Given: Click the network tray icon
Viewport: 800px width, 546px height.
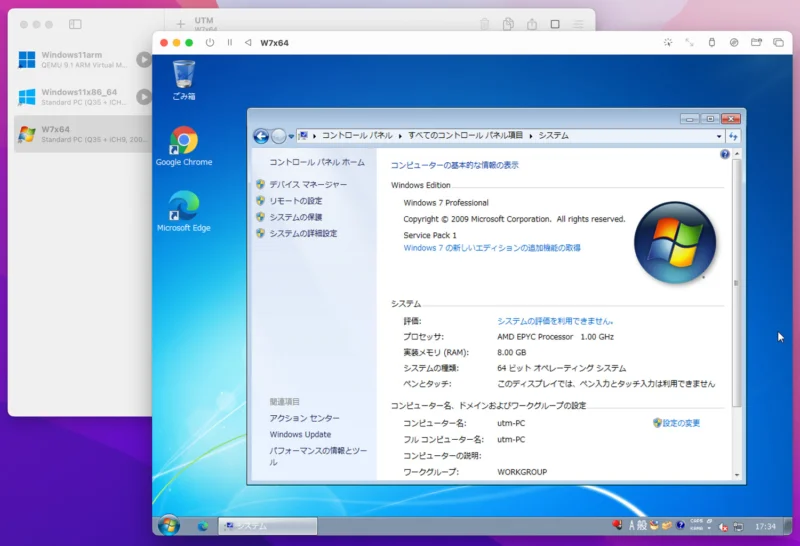Looking at the screenshot, I should (x=738, y=527).
